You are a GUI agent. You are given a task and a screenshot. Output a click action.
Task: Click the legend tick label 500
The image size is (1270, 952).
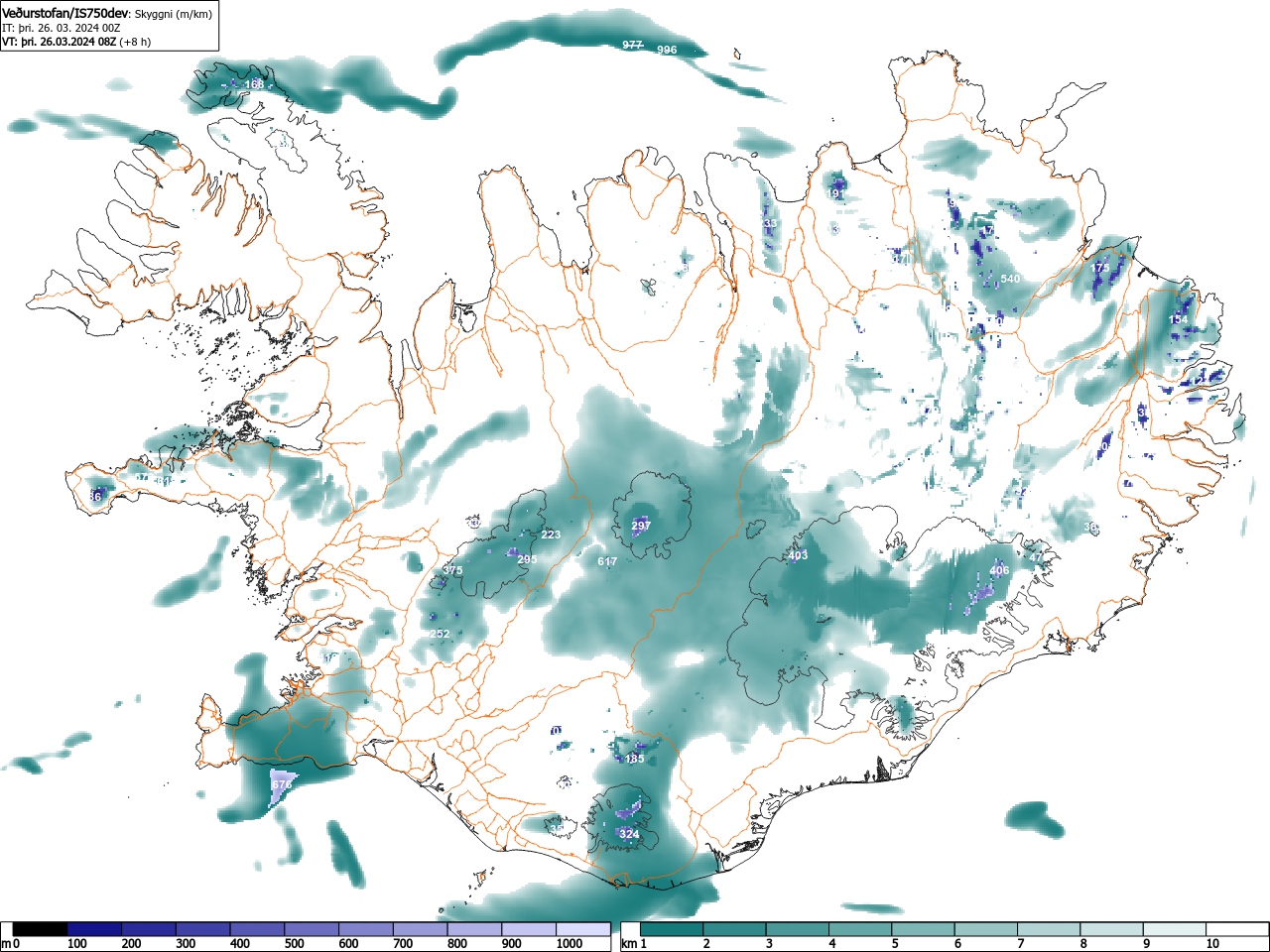pyautogui.click(x=294, y=944)
